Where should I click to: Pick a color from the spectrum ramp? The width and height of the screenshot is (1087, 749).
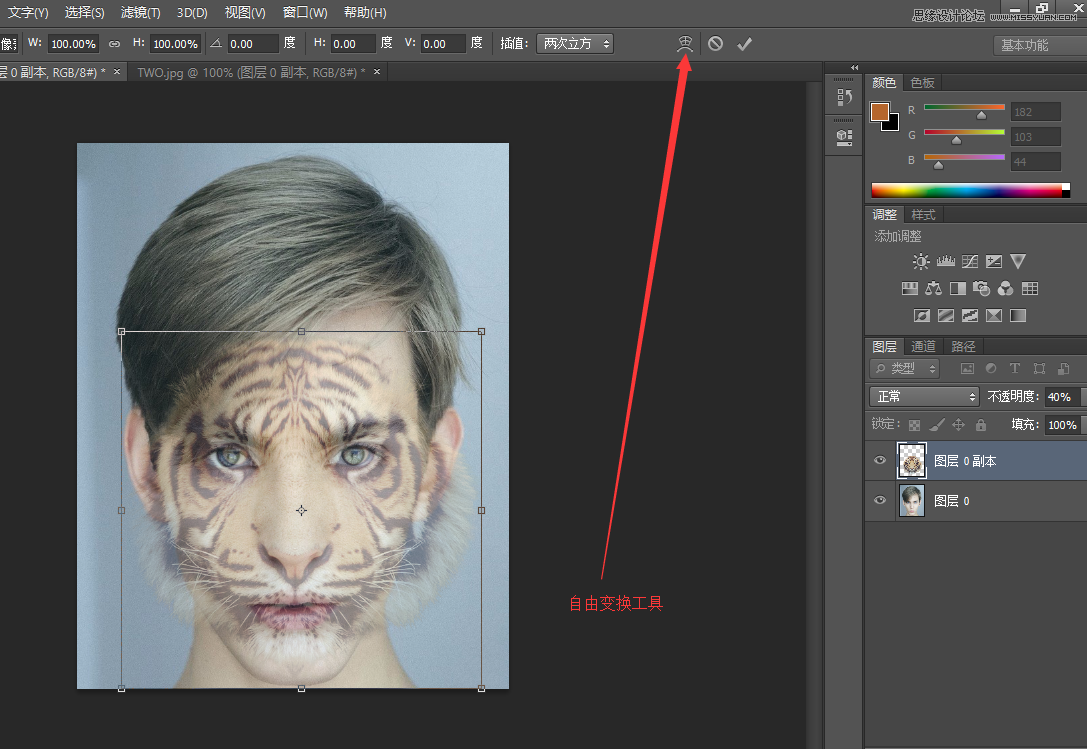[966, 191]
